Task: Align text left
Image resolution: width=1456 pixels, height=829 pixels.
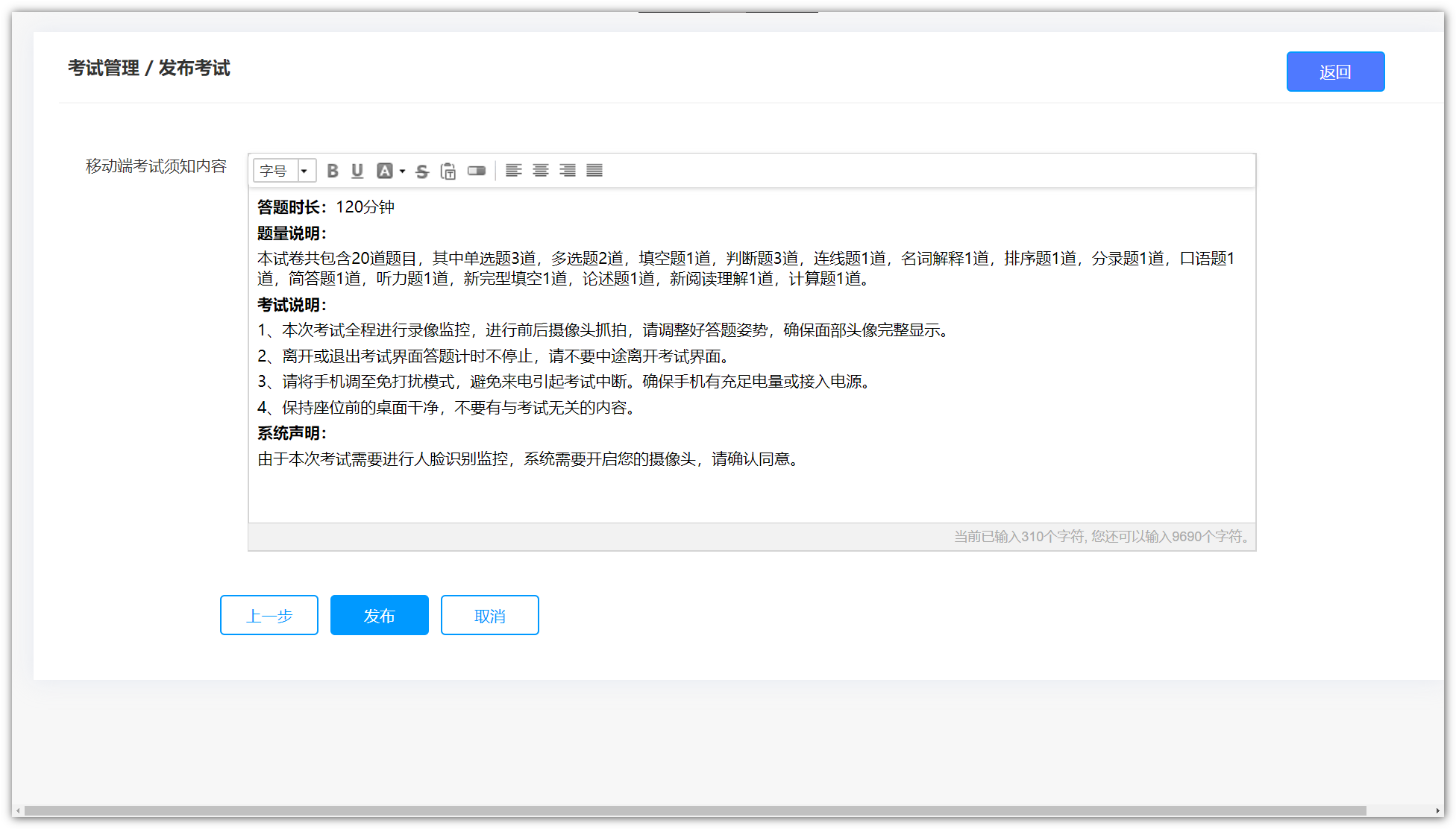Action: click(513, 170)
